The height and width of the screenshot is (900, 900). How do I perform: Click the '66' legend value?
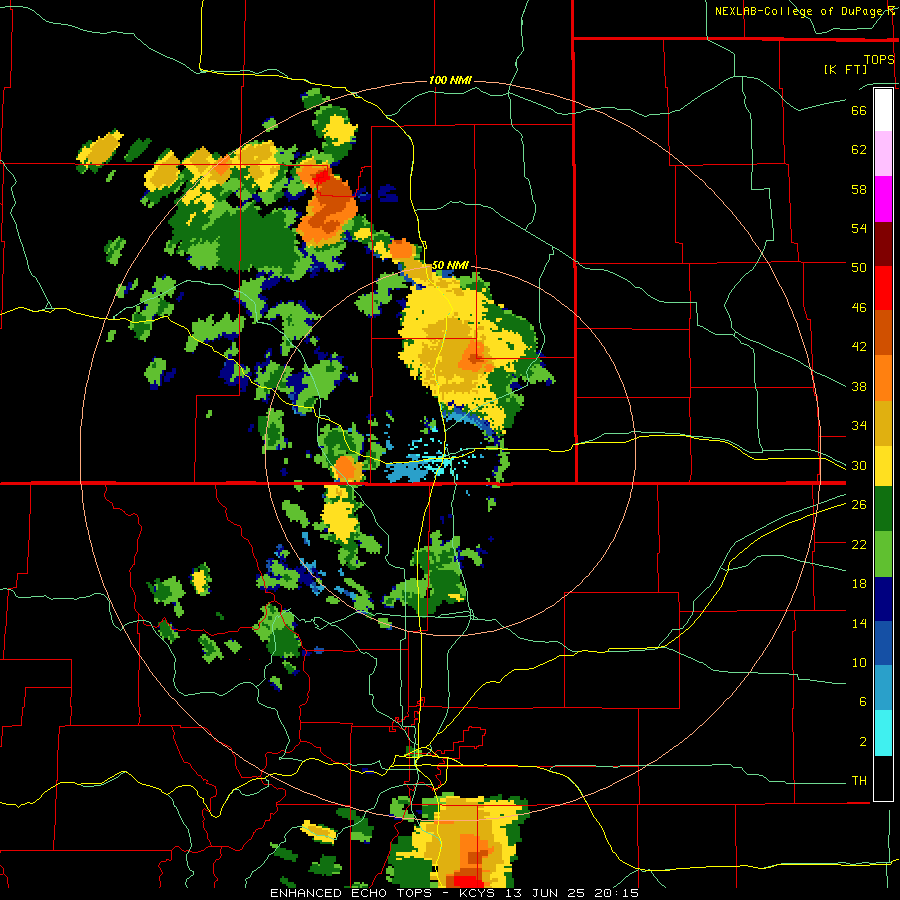859,110
